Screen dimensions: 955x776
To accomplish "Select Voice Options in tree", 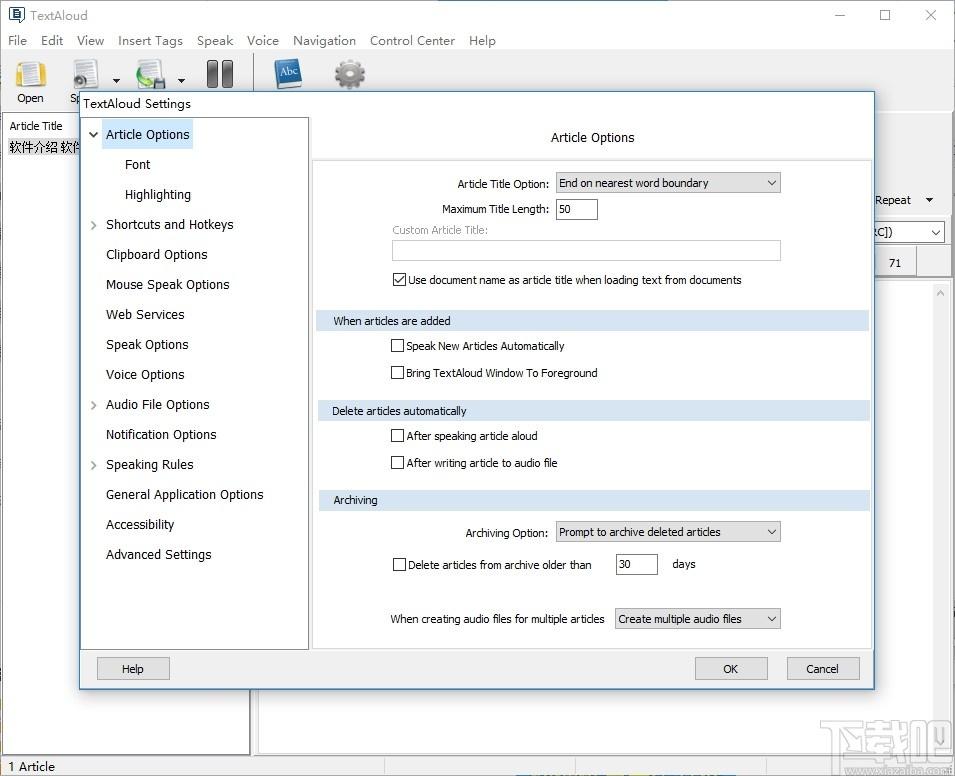I will (x=145, y=375).
